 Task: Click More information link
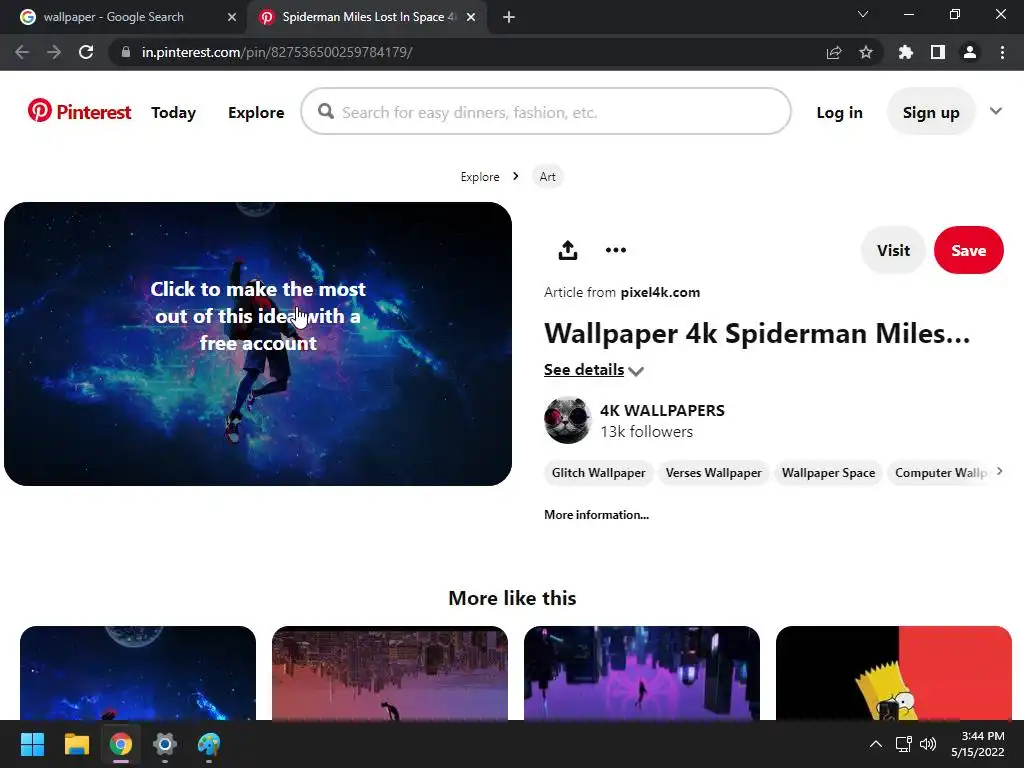click(596, 515)
